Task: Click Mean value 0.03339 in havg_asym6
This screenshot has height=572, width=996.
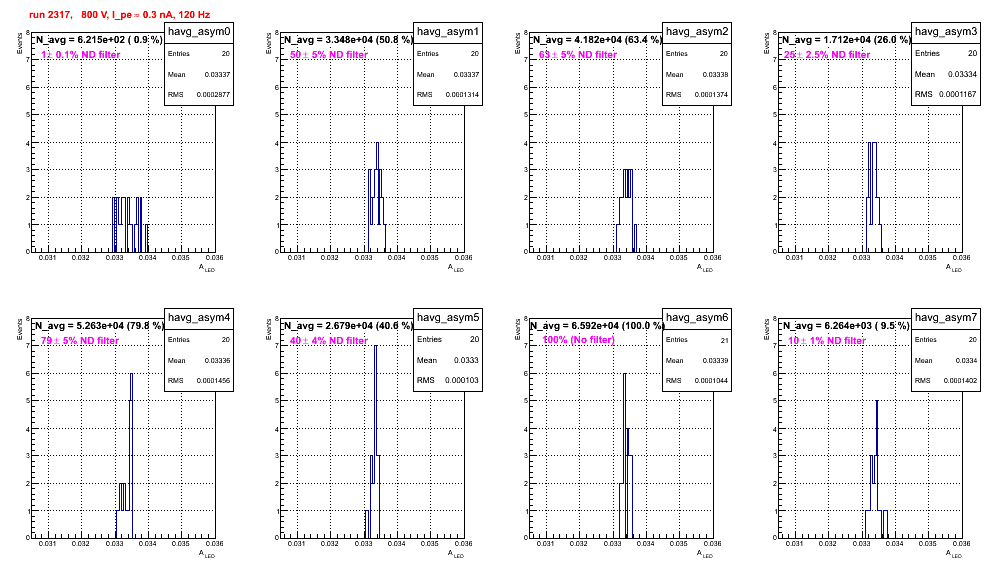Action: [x=715, y=360]
